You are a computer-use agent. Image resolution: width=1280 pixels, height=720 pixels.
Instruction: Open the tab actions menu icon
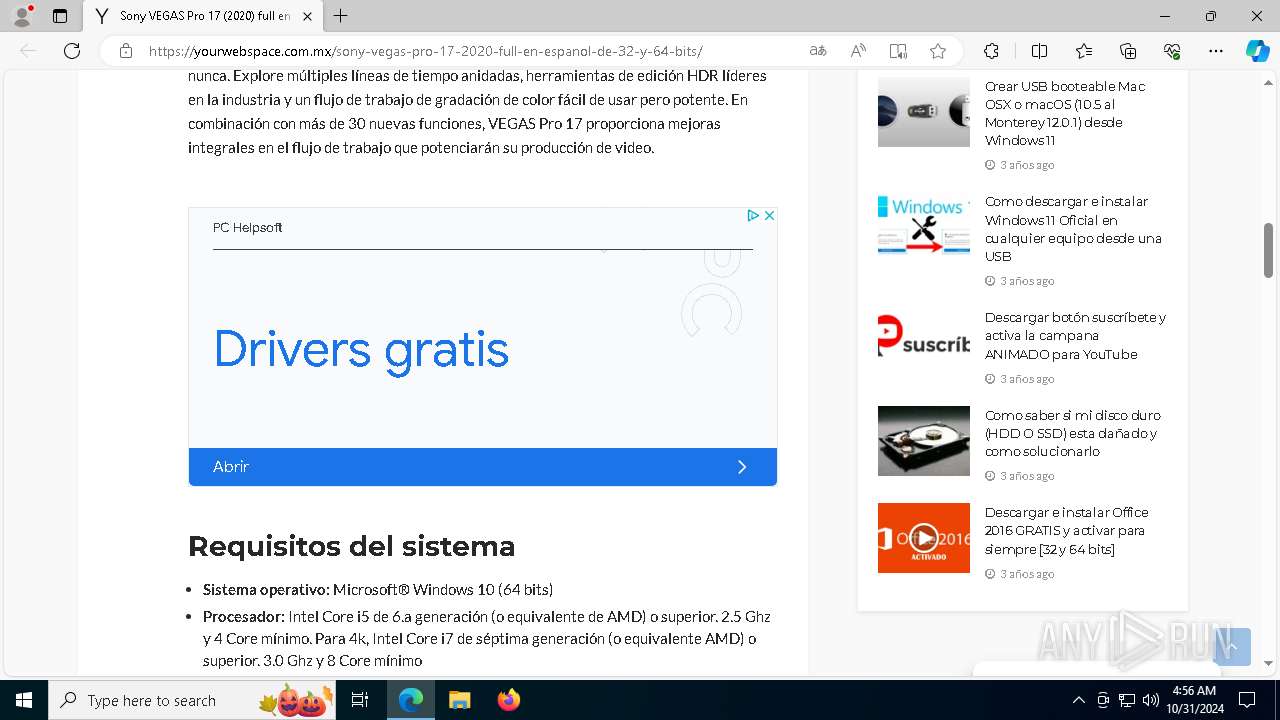pyautogui.click(x=60, y=16)
